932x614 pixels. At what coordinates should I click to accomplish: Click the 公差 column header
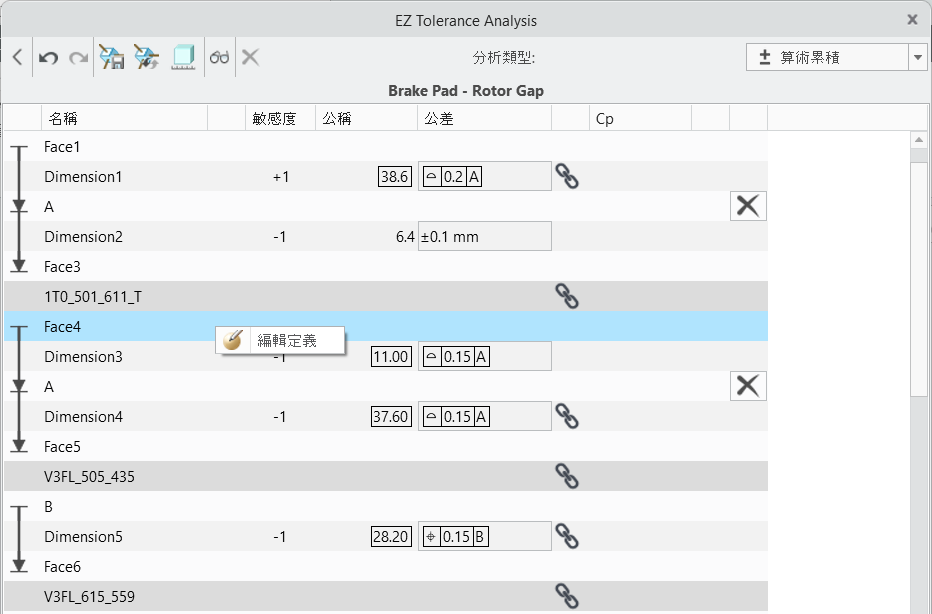[x=484, y=118]
